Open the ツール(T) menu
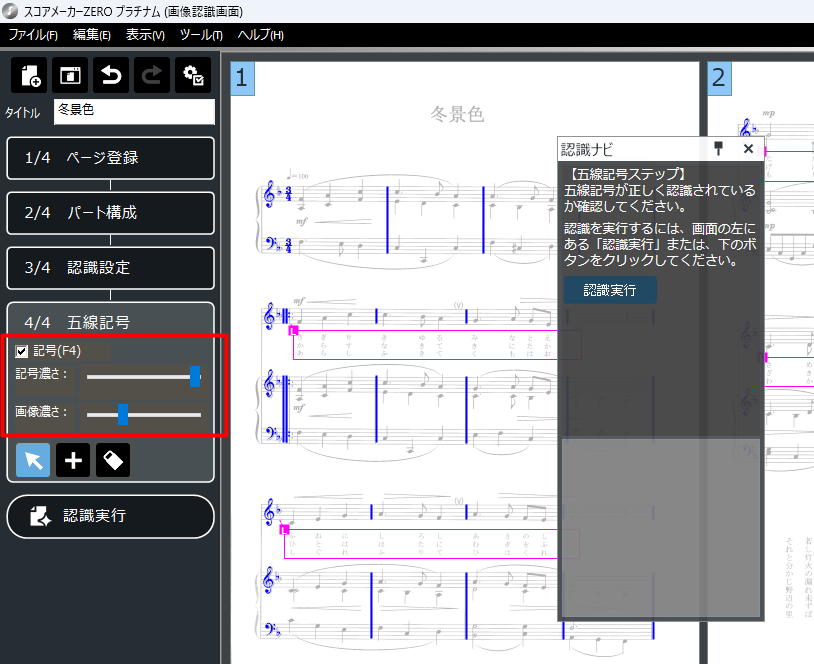Image resolution: width=814 pixels, height=664 pixels. tap(201, 35)
